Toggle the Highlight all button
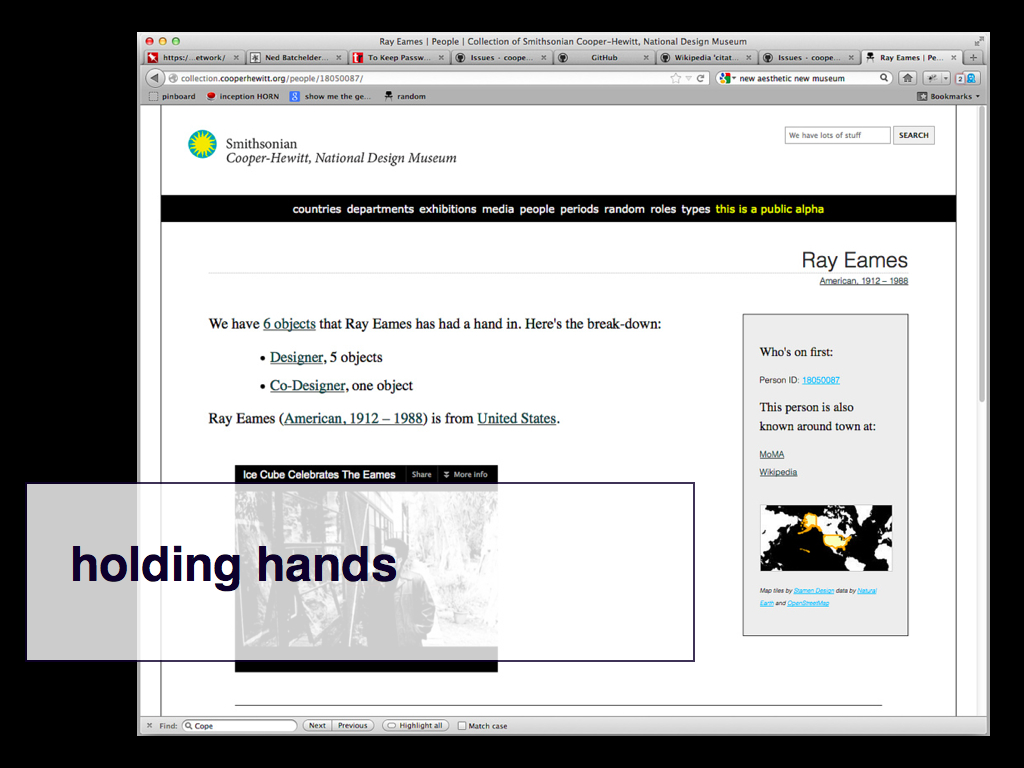1024x768 pixels. [x=415, y=726]
